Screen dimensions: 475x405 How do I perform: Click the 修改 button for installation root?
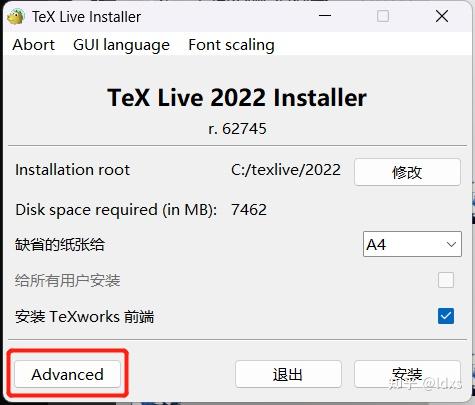tap(407, 172)
